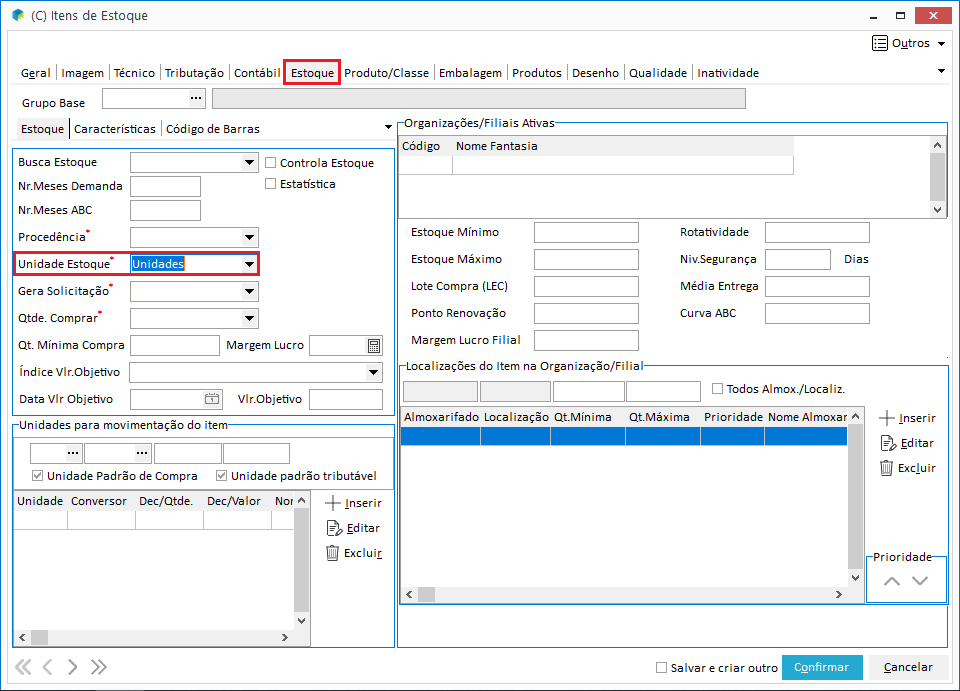Image resolution: width=960 pixels, height=691 pixels.
Task: Click Curva ABC input field
Action: pyautogui.click(x=817, y=313)
